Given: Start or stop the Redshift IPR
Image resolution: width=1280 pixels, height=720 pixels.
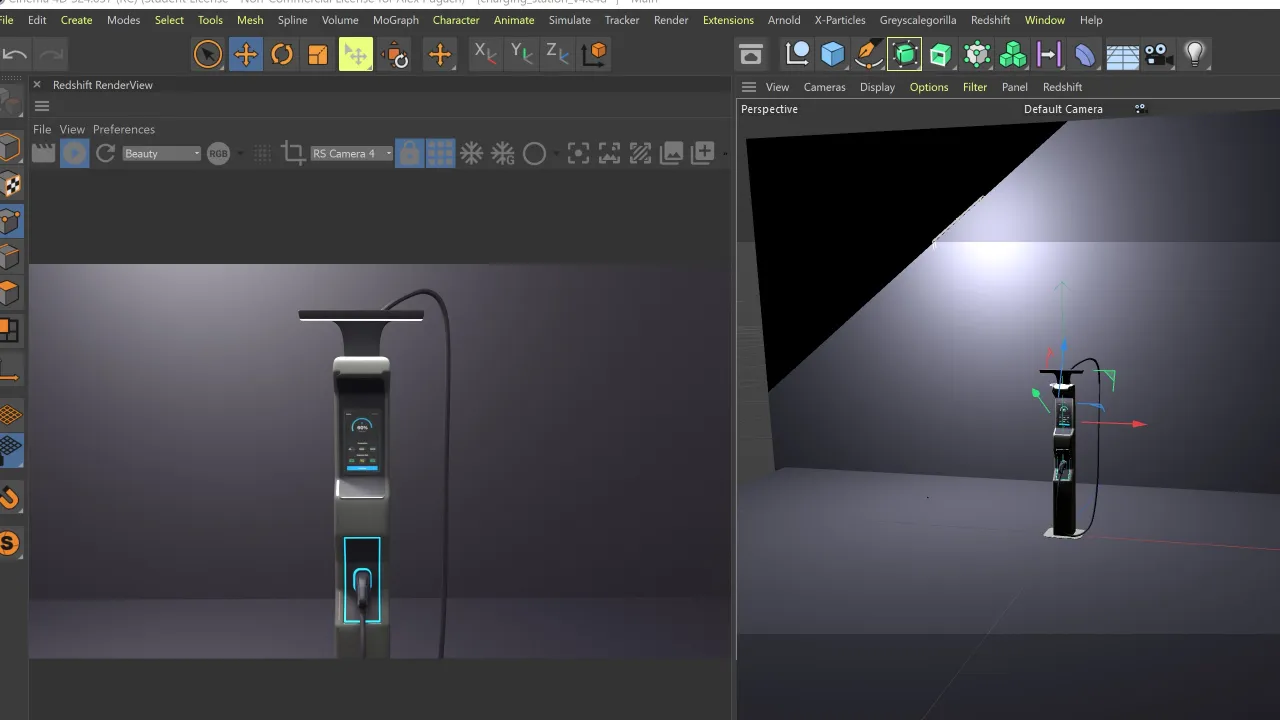Looking at the screenshot, I should [x=74, y=153].
